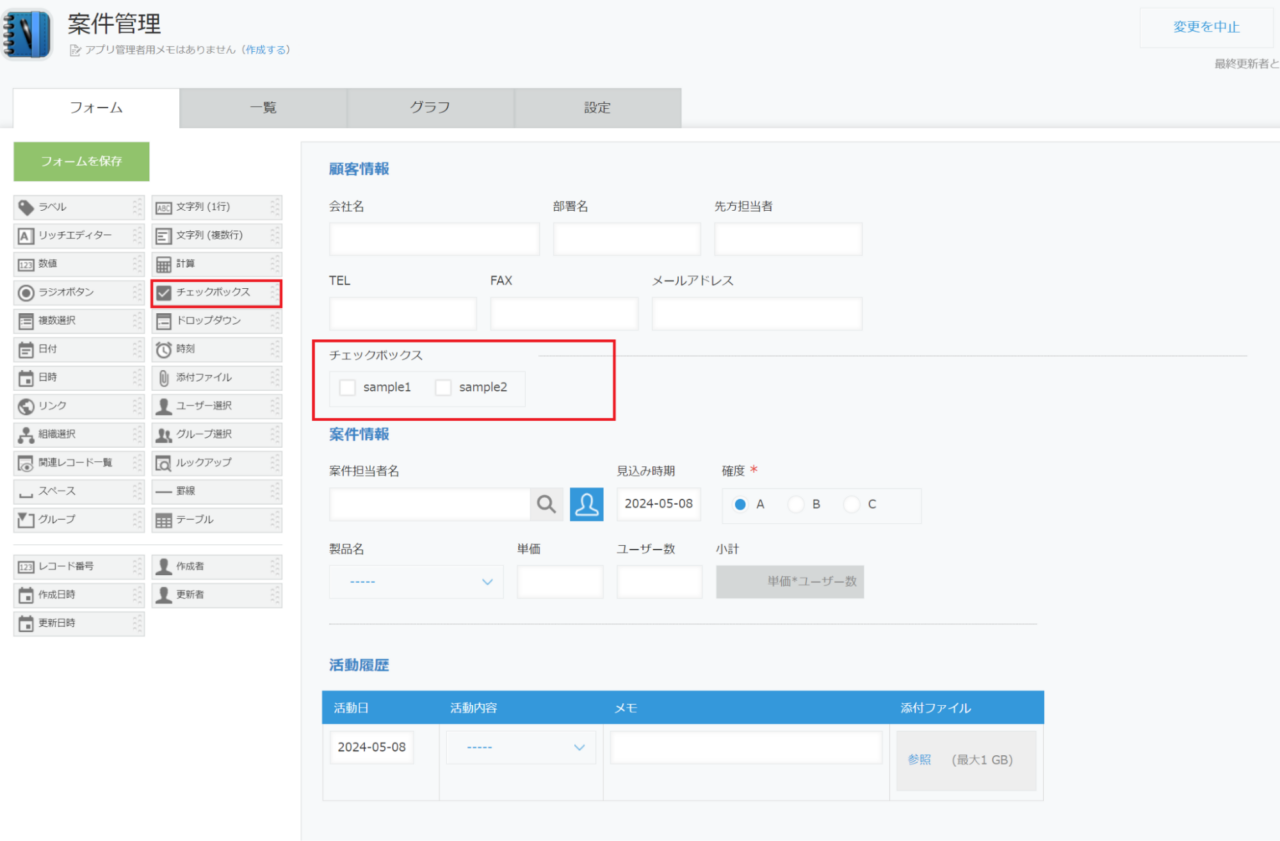Select the リンク globe field icon

point(26,406)
